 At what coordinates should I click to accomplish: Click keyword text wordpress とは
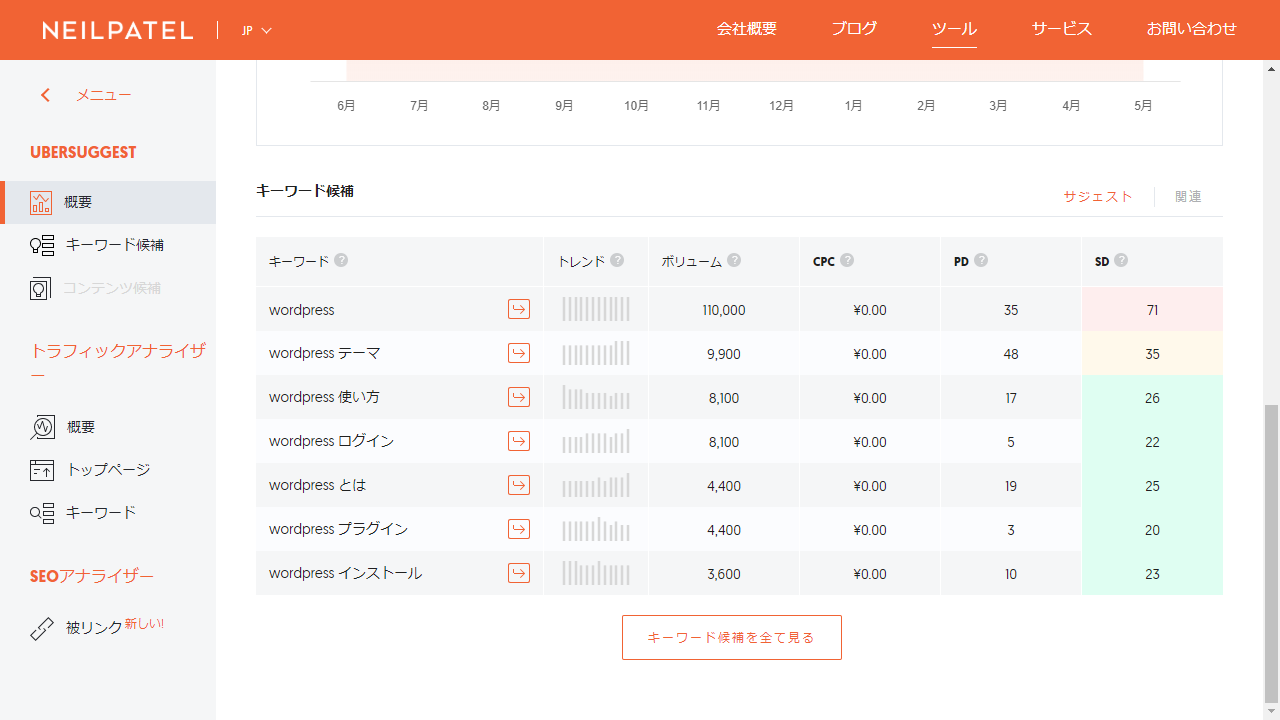318,485
